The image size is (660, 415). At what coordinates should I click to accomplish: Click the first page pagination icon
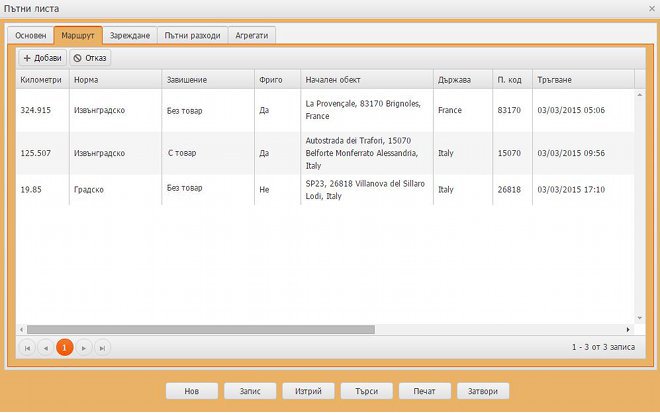[27, 347]
